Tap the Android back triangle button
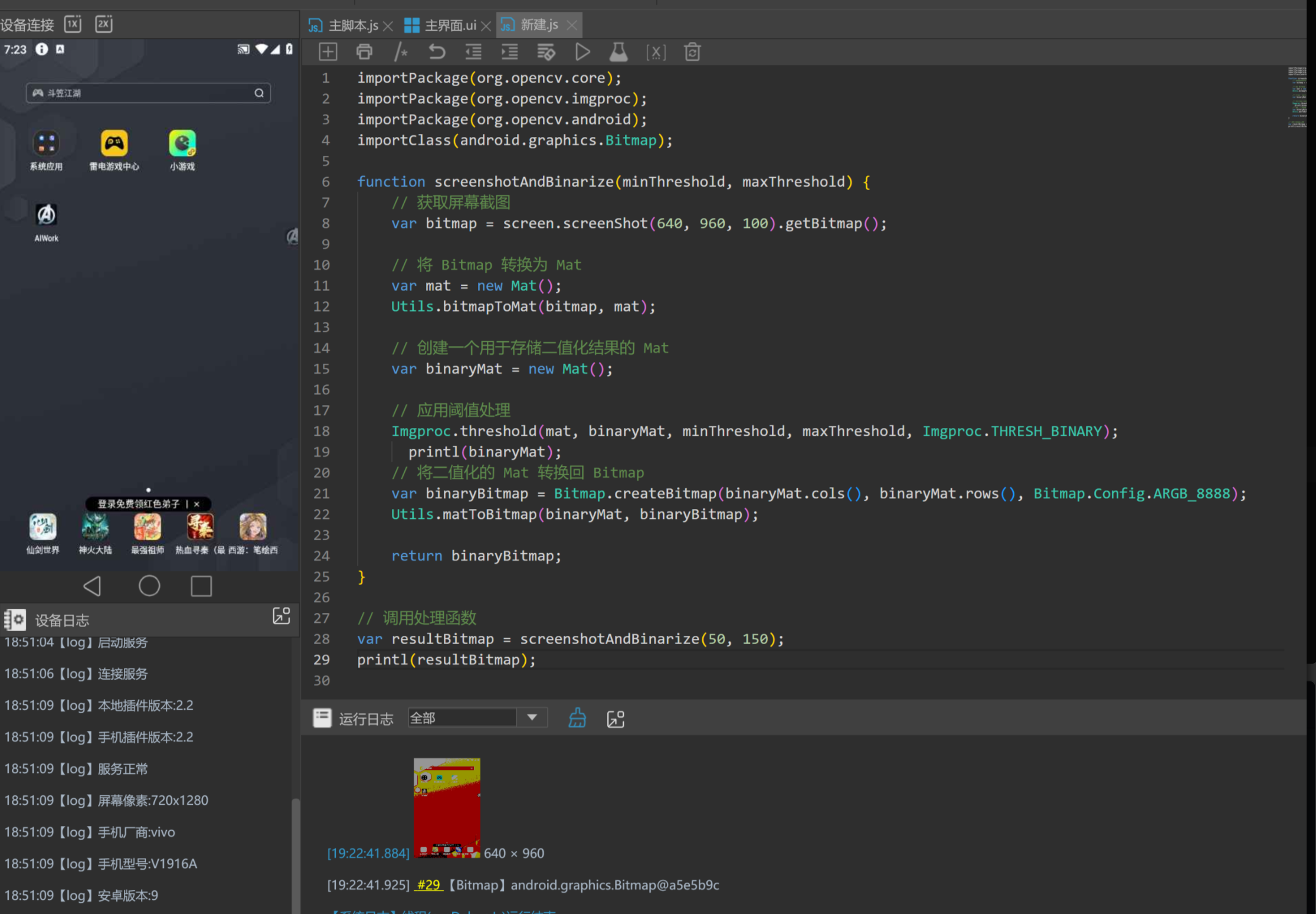Viewport: 1316px width, 914px height. click(92, 586)
